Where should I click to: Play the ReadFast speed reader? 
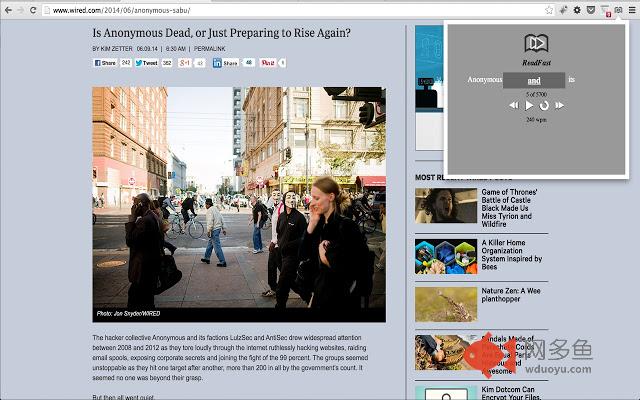(529, 106)
